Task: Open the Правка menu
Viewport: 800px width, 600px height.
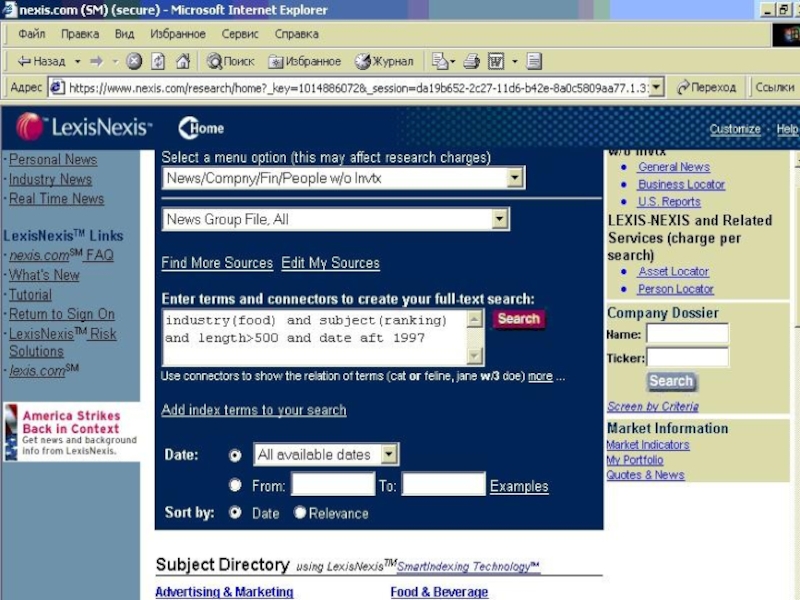Action: [x=80, y=34]
